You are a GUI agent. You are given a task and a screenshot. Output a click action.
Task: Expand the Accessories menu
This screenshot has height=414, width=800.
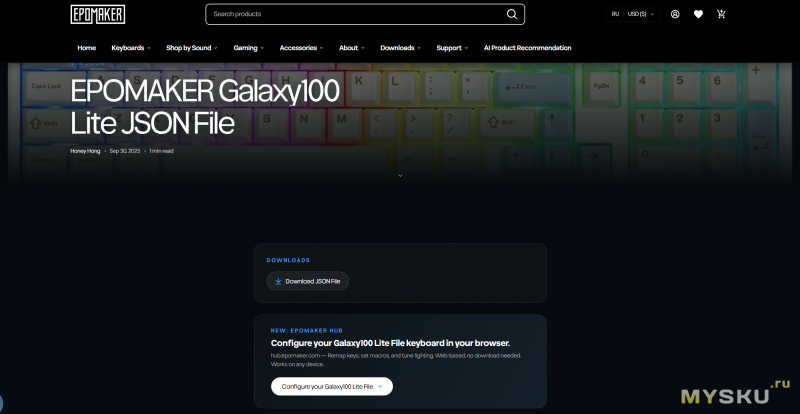click(x=301, y=48)
